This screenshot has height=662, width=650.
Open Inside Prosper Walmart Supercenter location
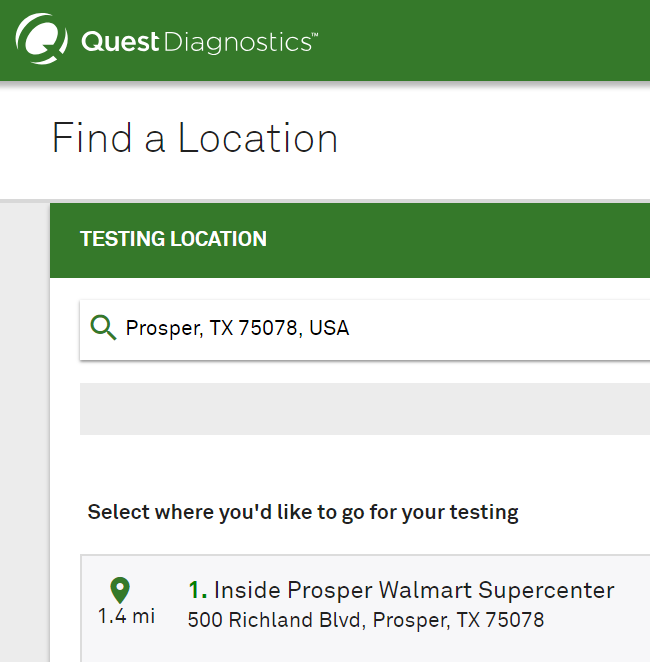[x=414, y=590]
